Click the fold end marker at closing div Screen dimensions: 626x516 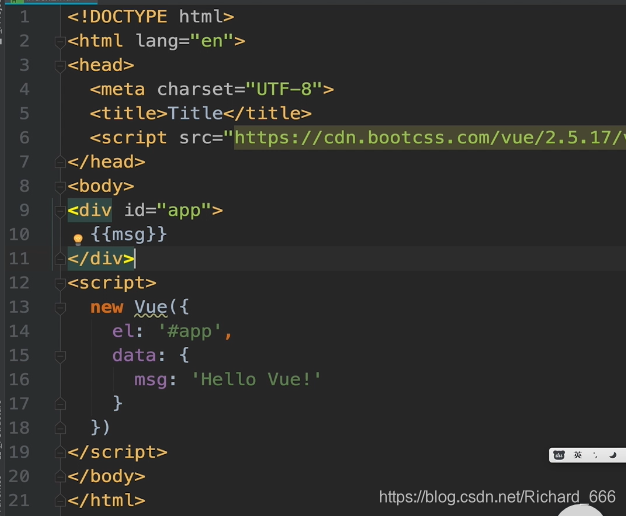60,259
